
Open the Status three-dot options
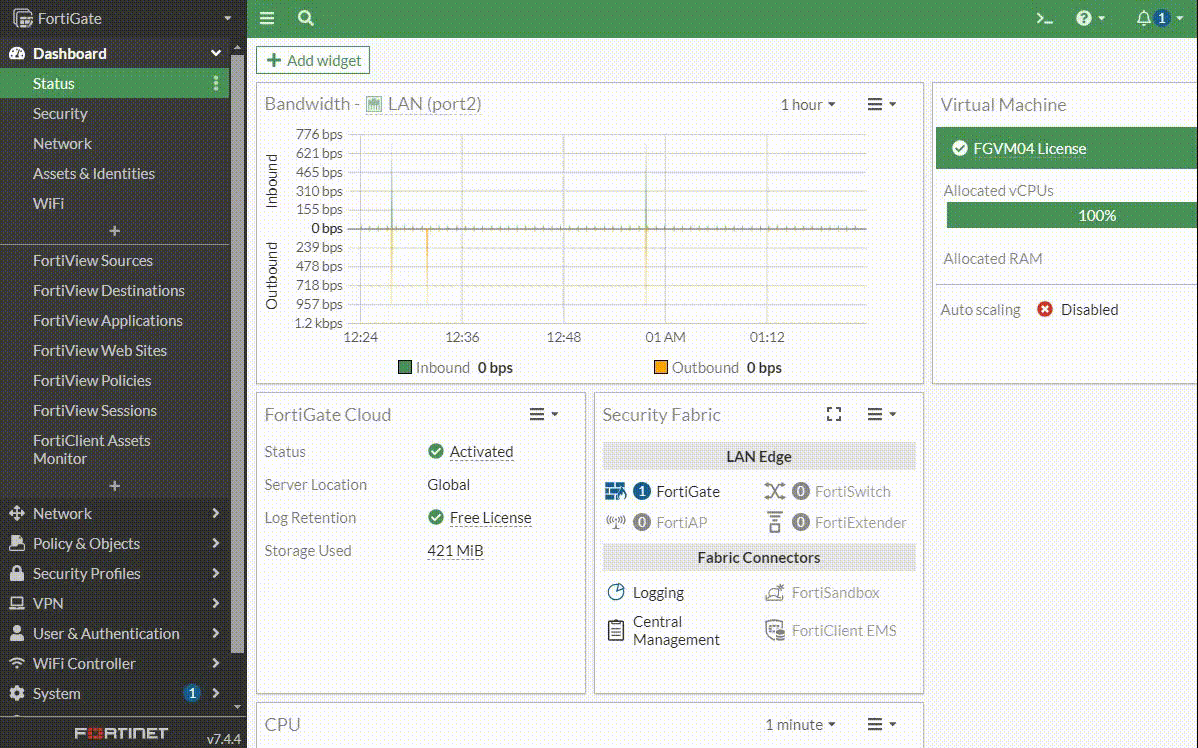tap(215, 83)
